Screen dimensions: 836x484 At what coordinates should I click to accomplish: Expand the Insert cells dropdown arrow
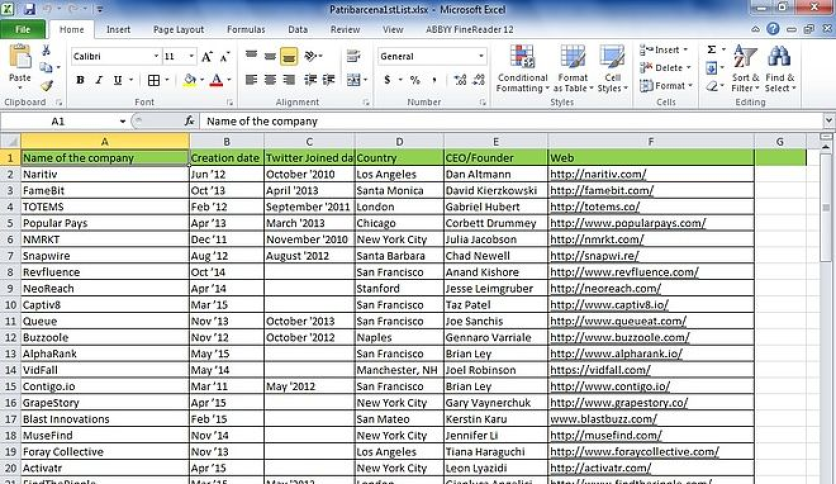click(x=685, y=50)
